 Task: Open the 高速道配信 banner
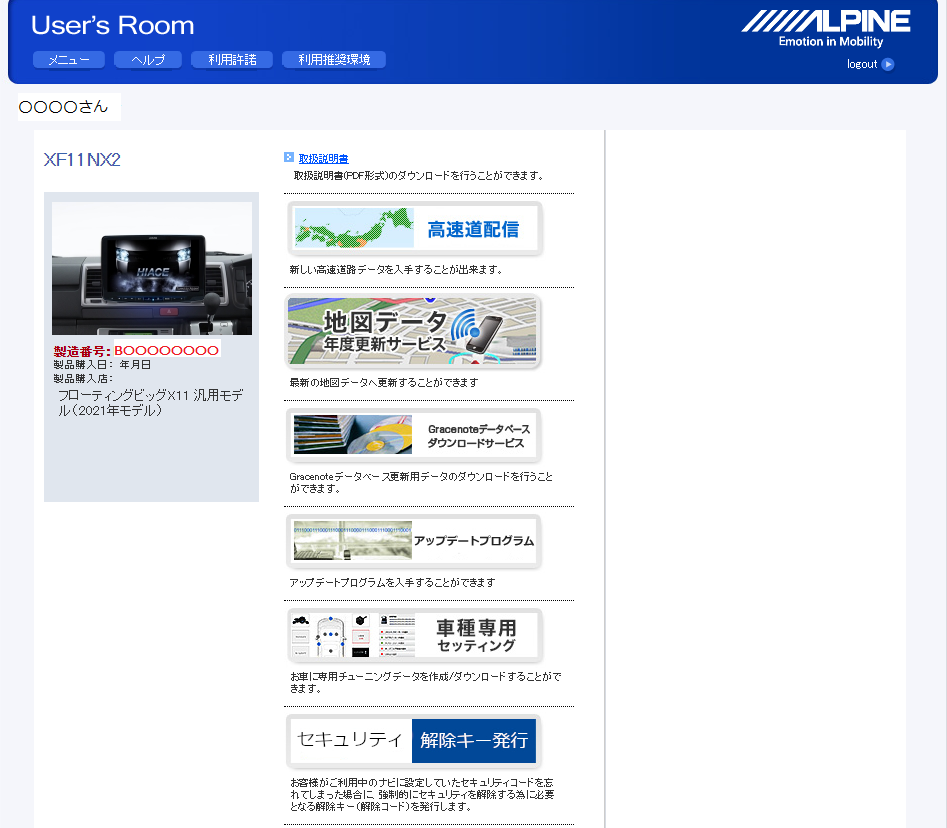point(414,229)
